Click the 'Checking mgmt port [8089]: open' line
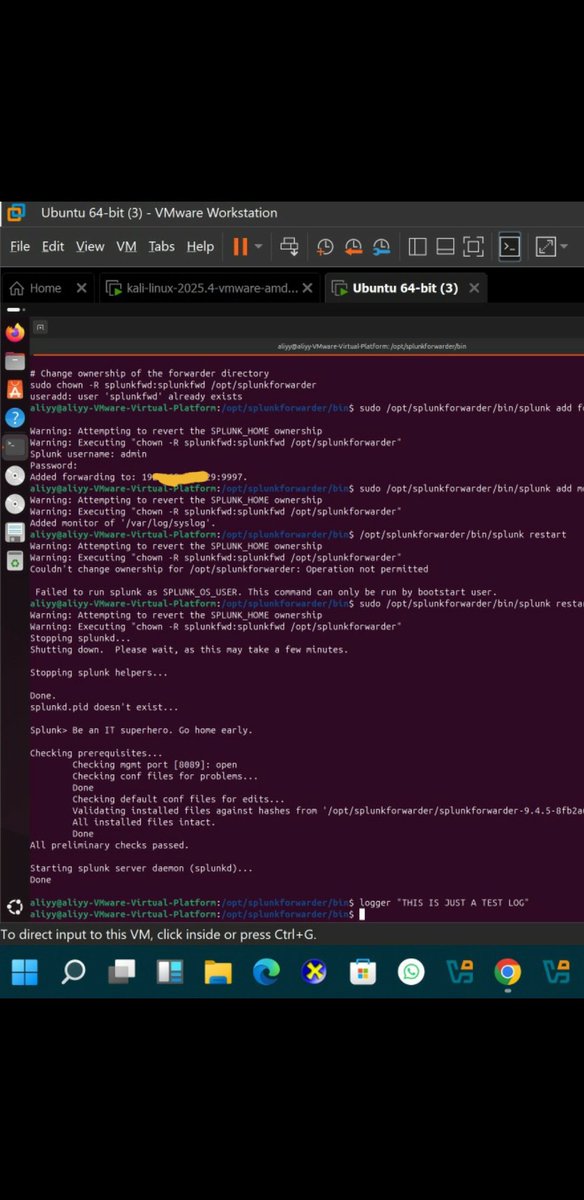The image size is (584, 1200). pyautogui.click(x=155, y=765)
